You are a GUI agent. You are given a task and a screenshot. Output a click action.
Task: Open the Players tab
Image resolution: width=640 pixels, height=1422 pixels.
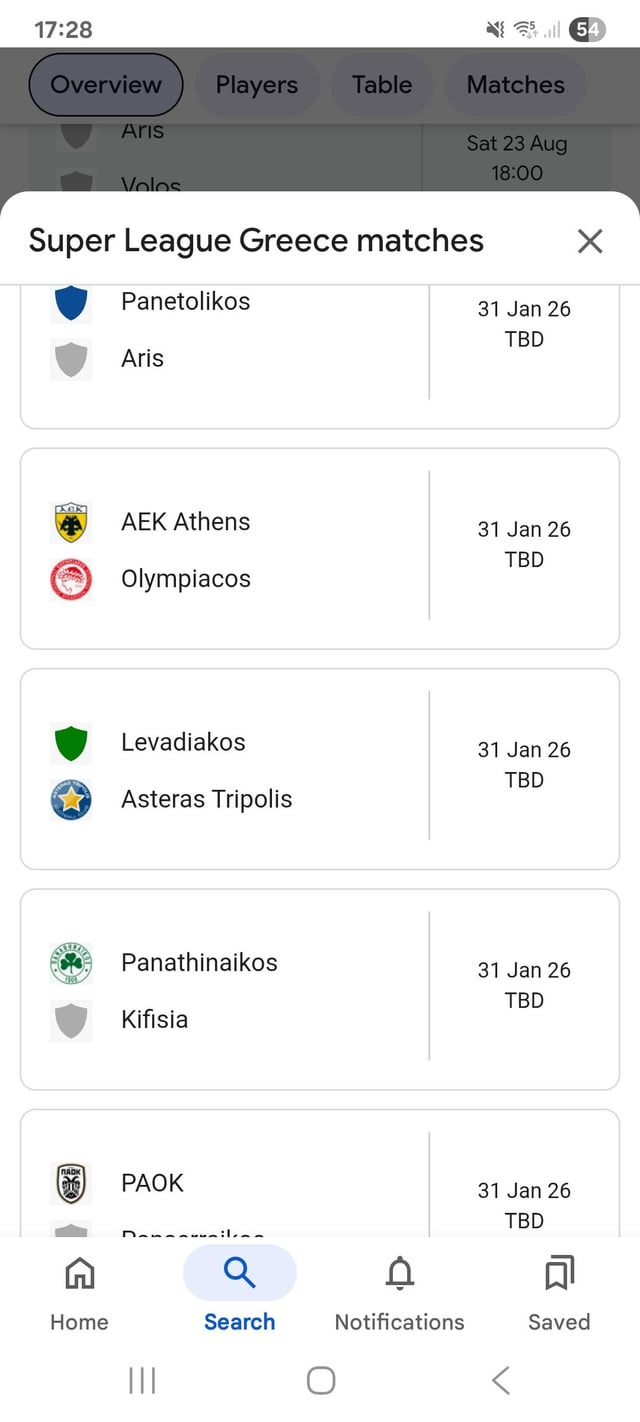pyautogui.click(x=256, y=85)
